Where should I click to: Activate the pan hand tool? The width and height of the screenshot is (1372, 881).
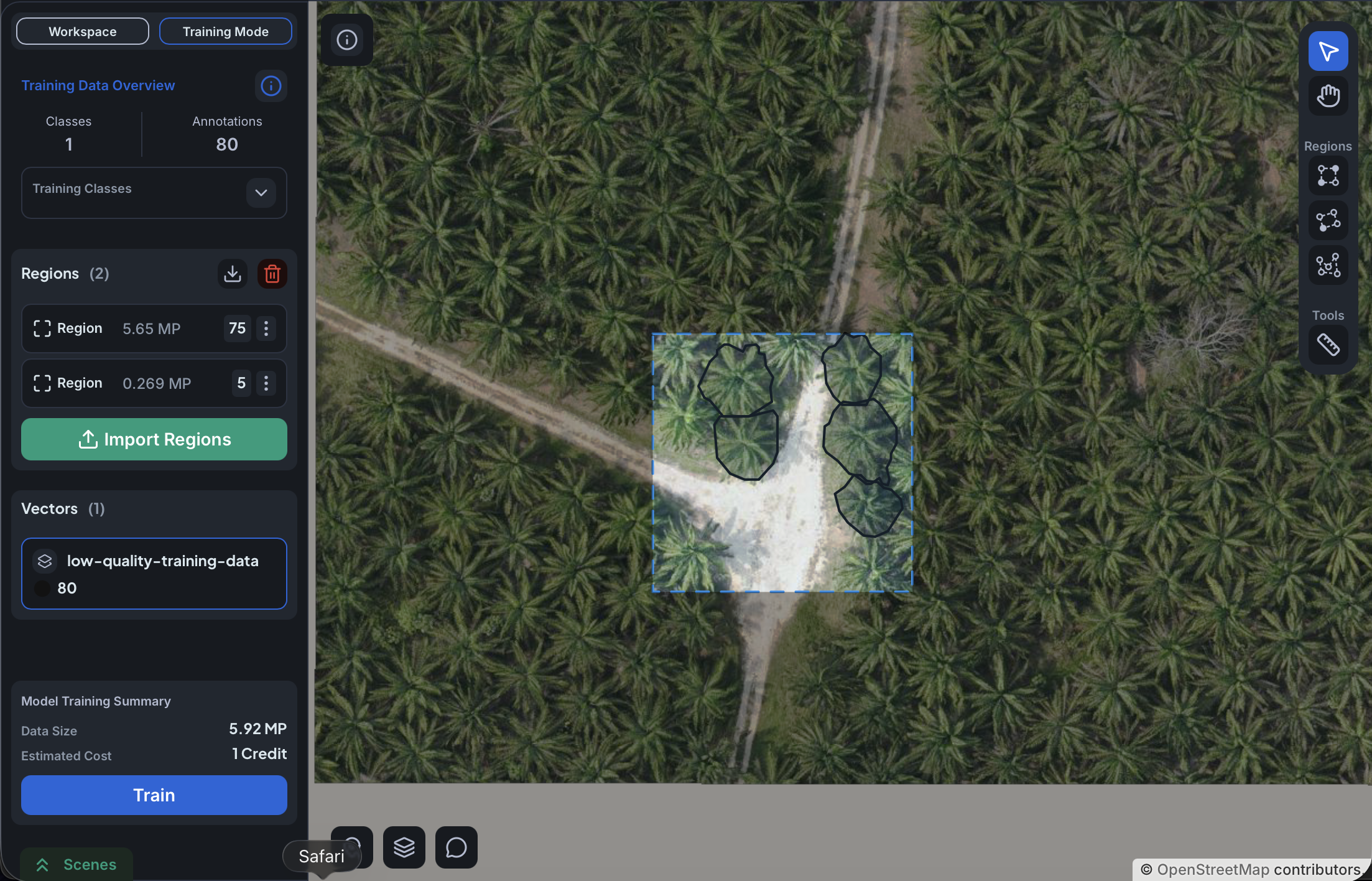tap(1328, 96)
